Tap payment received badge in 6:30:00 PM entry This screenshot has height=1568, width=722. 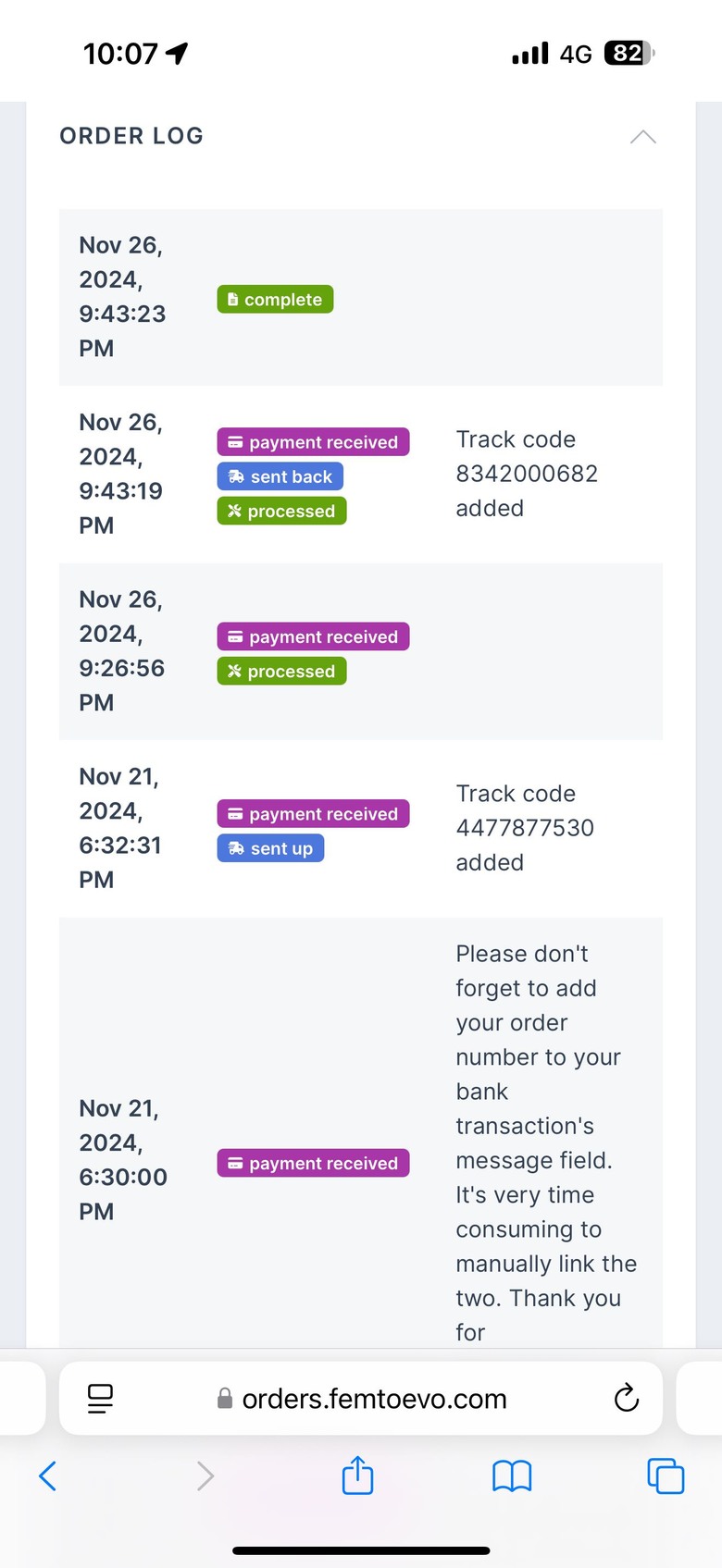point(313,1163)
